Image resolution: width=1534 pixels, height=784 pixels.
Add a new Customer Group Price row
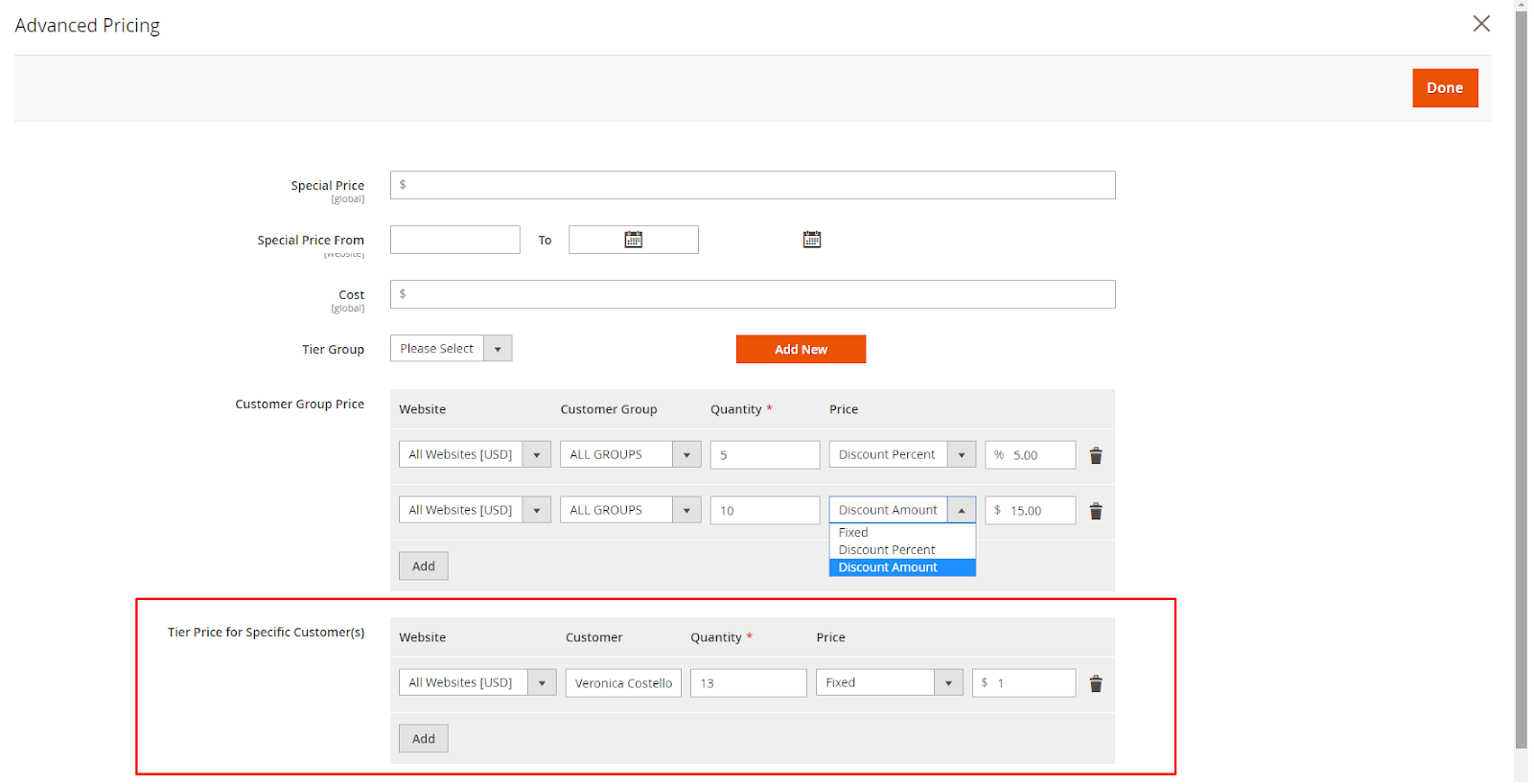coord(423,566)
